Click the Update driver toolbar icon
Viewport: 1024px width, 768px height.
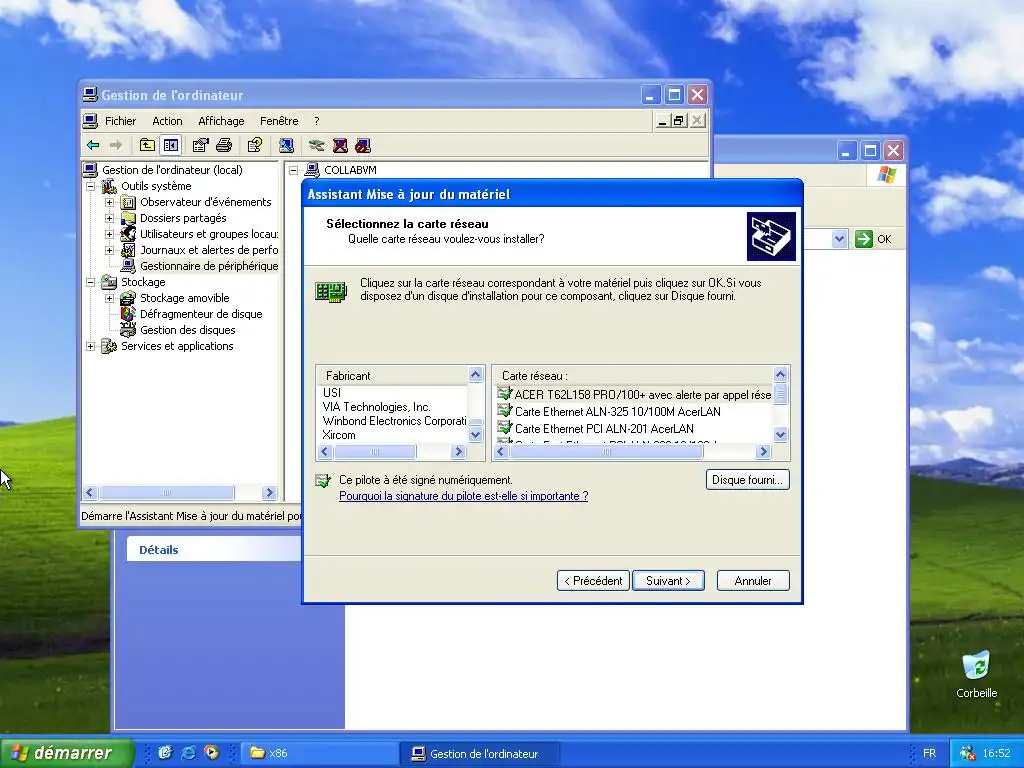click(317, 145)
